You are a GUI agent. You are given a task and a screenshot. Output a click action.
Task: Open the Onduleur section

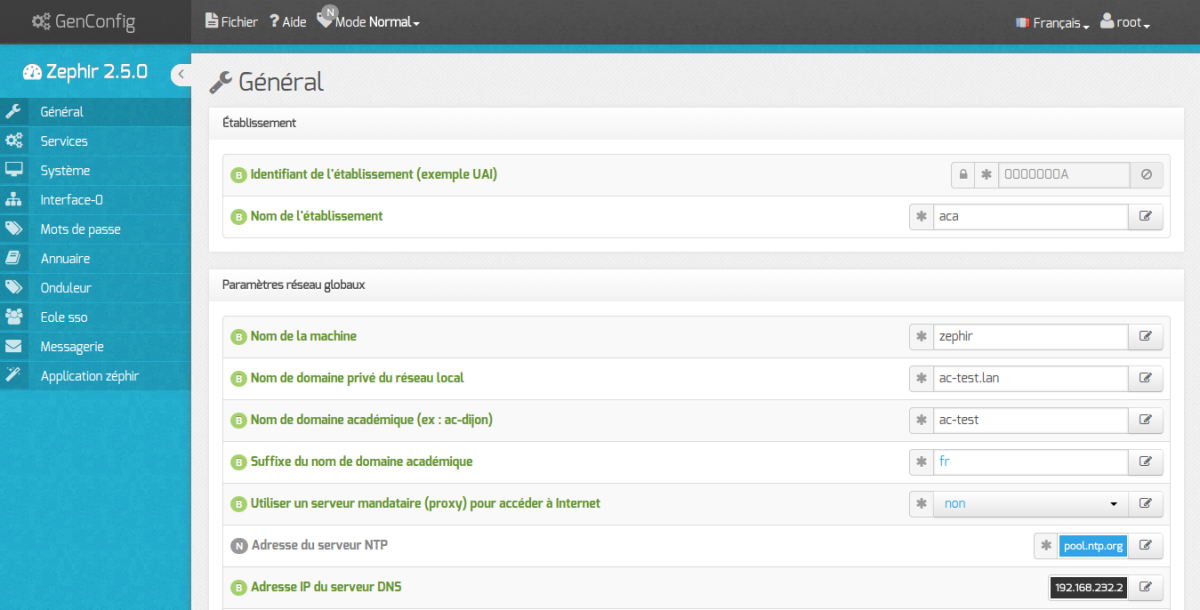(x=95, y=288)
